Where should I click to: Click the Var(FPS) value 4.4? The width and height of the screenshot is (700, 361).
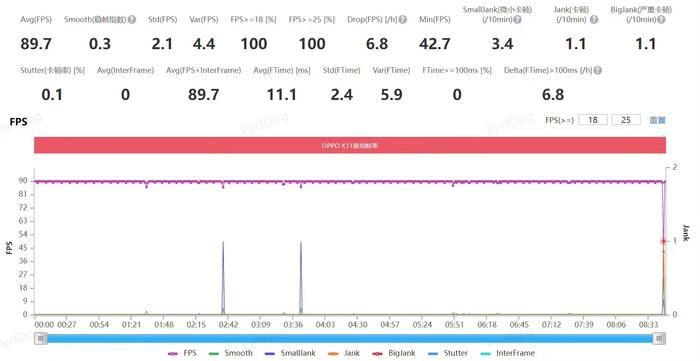click(204, 44)
